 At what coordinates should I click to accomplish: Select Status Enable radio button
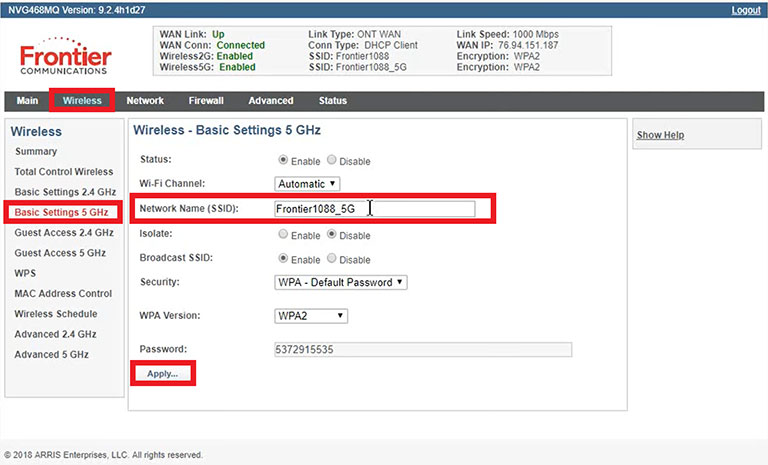tap(283, 160)
